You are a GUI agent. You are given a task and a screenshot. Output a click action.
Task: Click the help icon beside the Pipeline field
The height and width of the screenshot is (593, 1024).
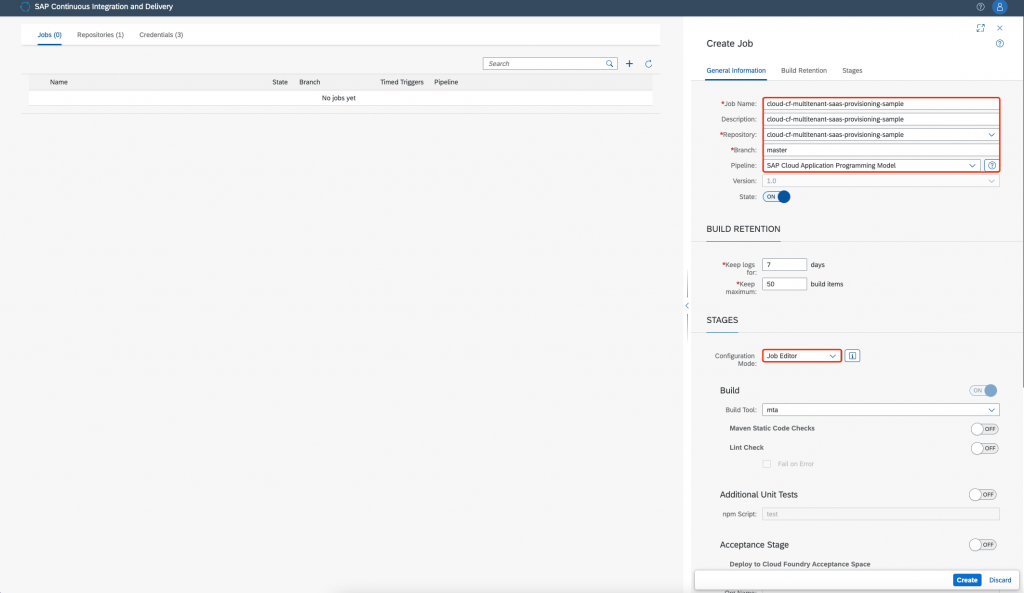click(x=992, y=165)
